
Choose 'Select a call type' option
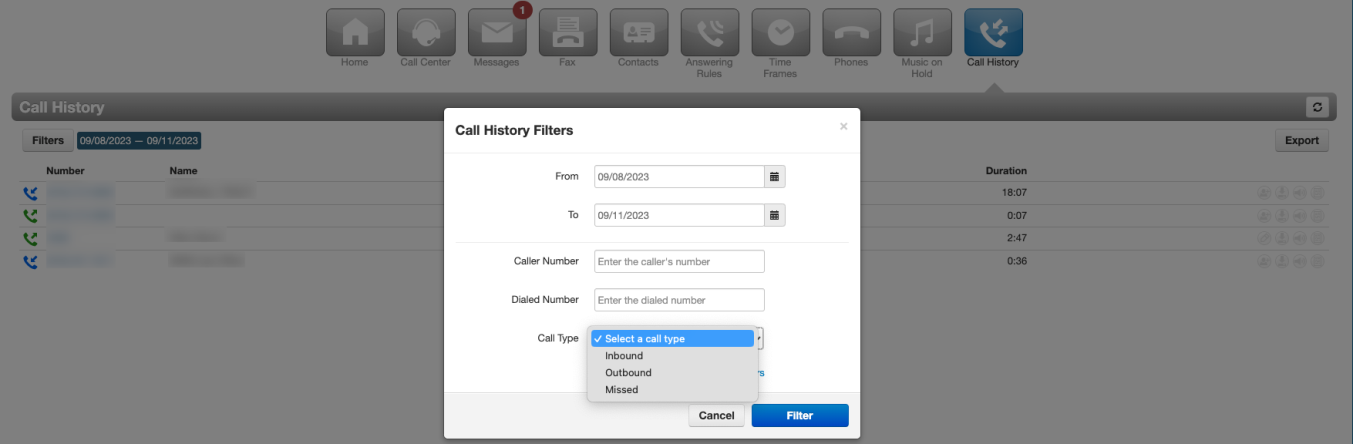click(672, 338)
